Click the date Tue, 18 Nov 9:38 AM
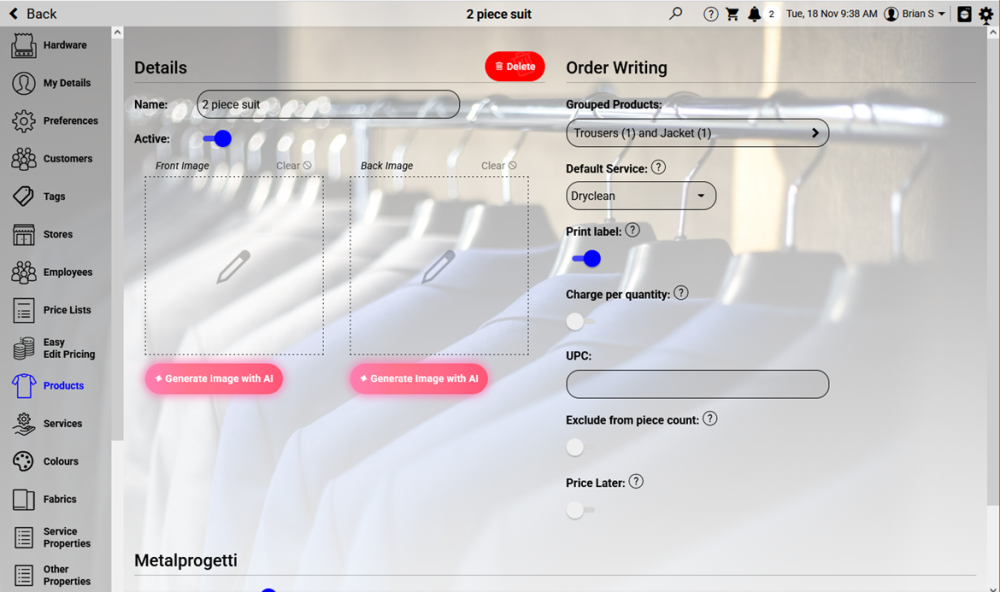The image size is (1000, 592). [x=832, y=14]
